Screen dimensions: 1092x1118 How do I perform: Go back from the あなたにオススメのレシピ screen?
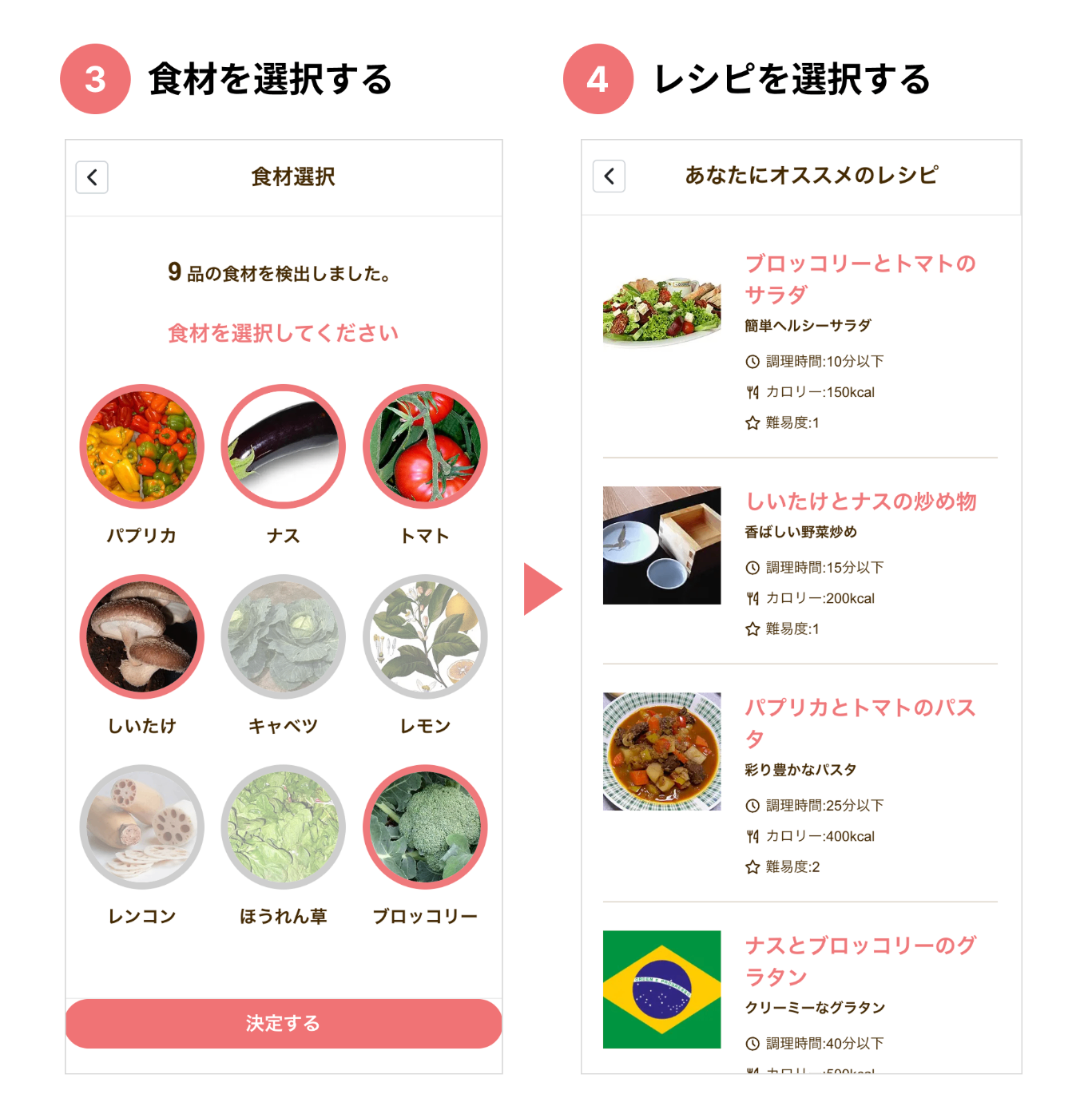pos(609,176)
